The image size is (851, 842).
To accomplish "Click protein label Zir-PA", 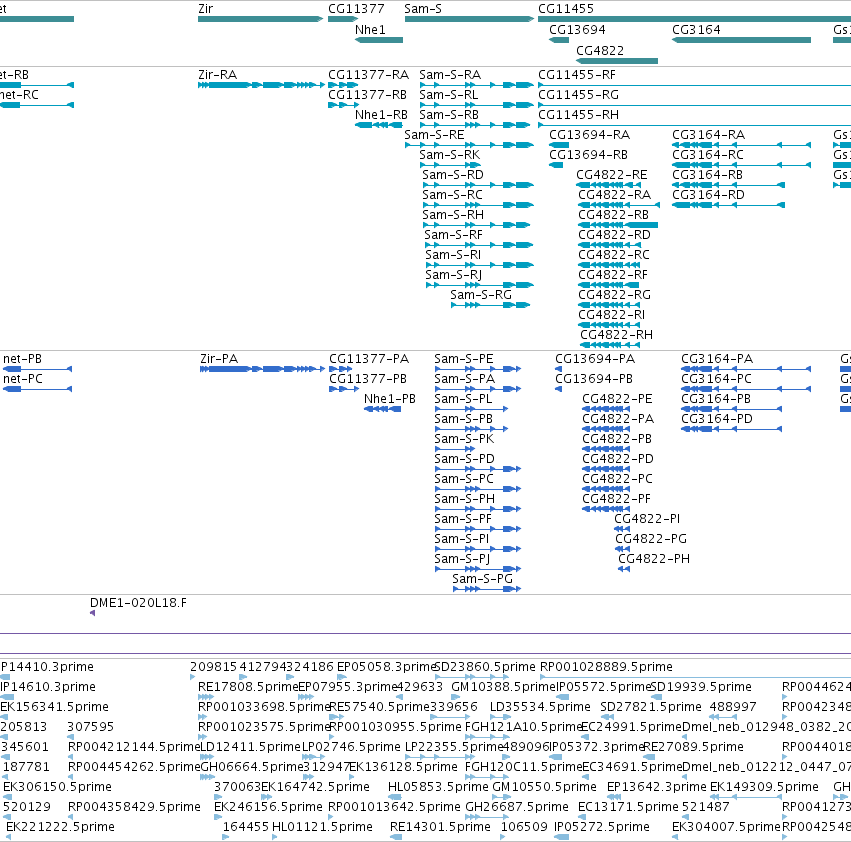I will pyautogui.click(x=219, y=359).
